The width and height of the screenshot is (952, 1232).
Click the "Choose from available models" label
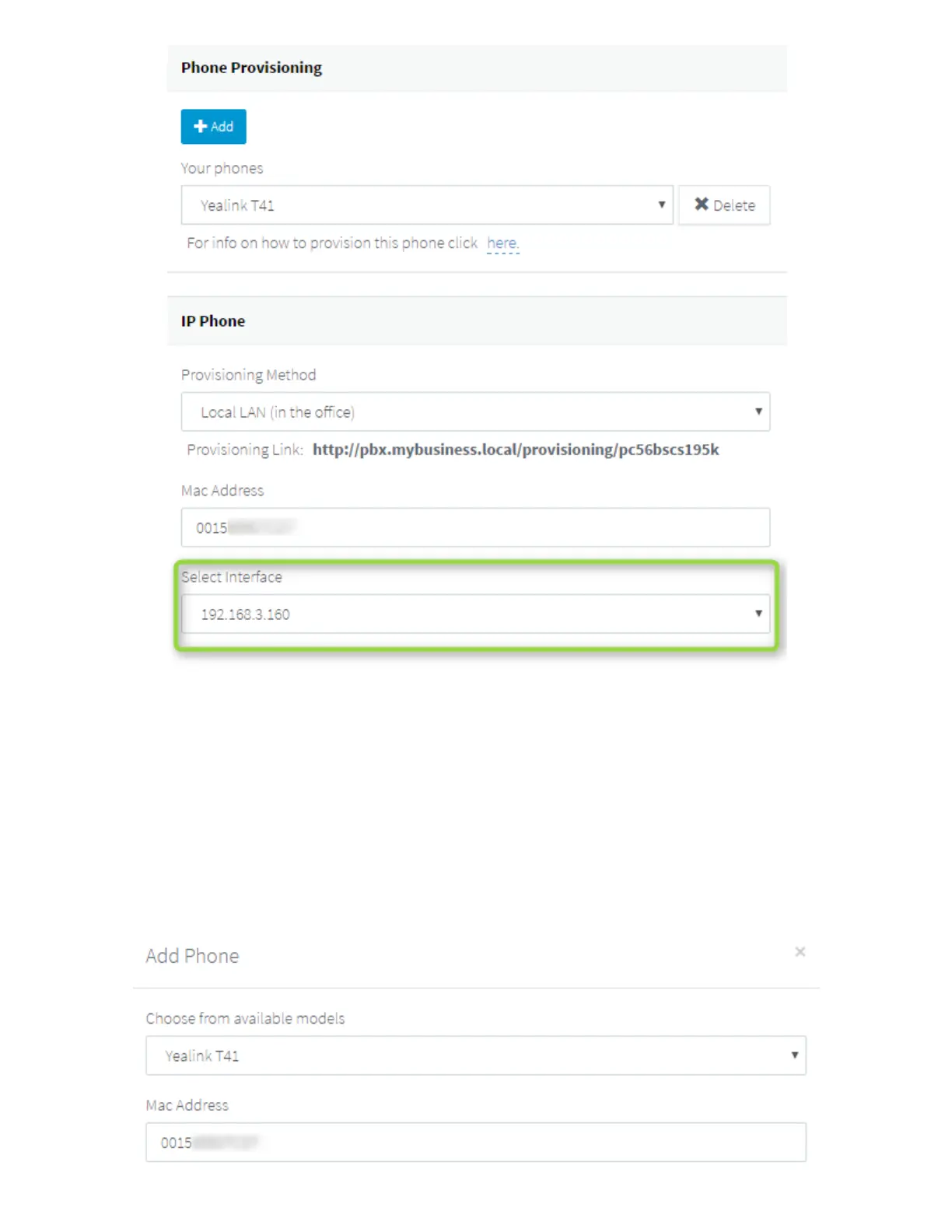point(245,1019)
